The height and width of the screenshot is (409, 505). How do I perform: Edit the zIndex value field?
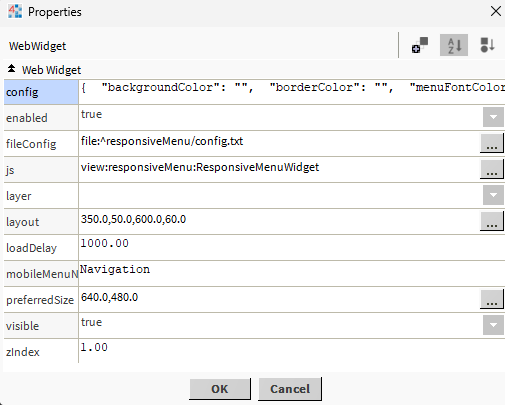tap(292, 351)
